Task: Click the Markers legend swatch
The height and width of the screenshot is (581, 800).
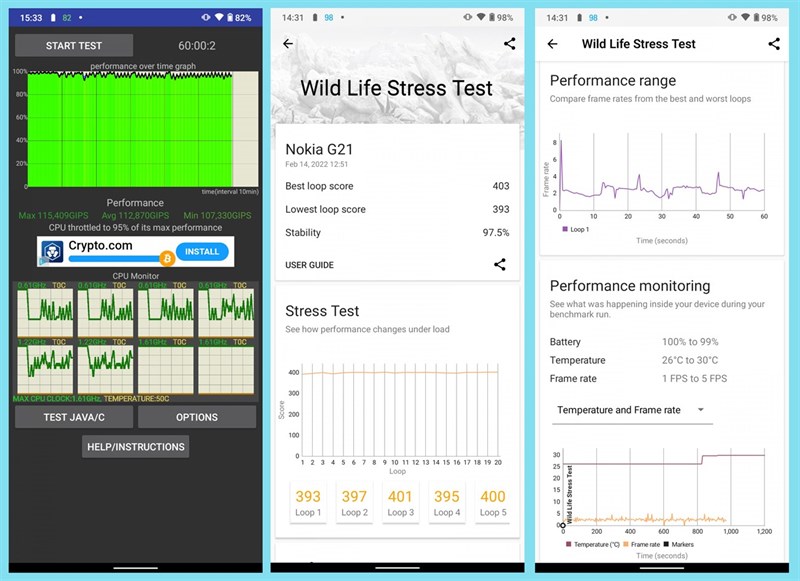Action: [x=666, y=544]
